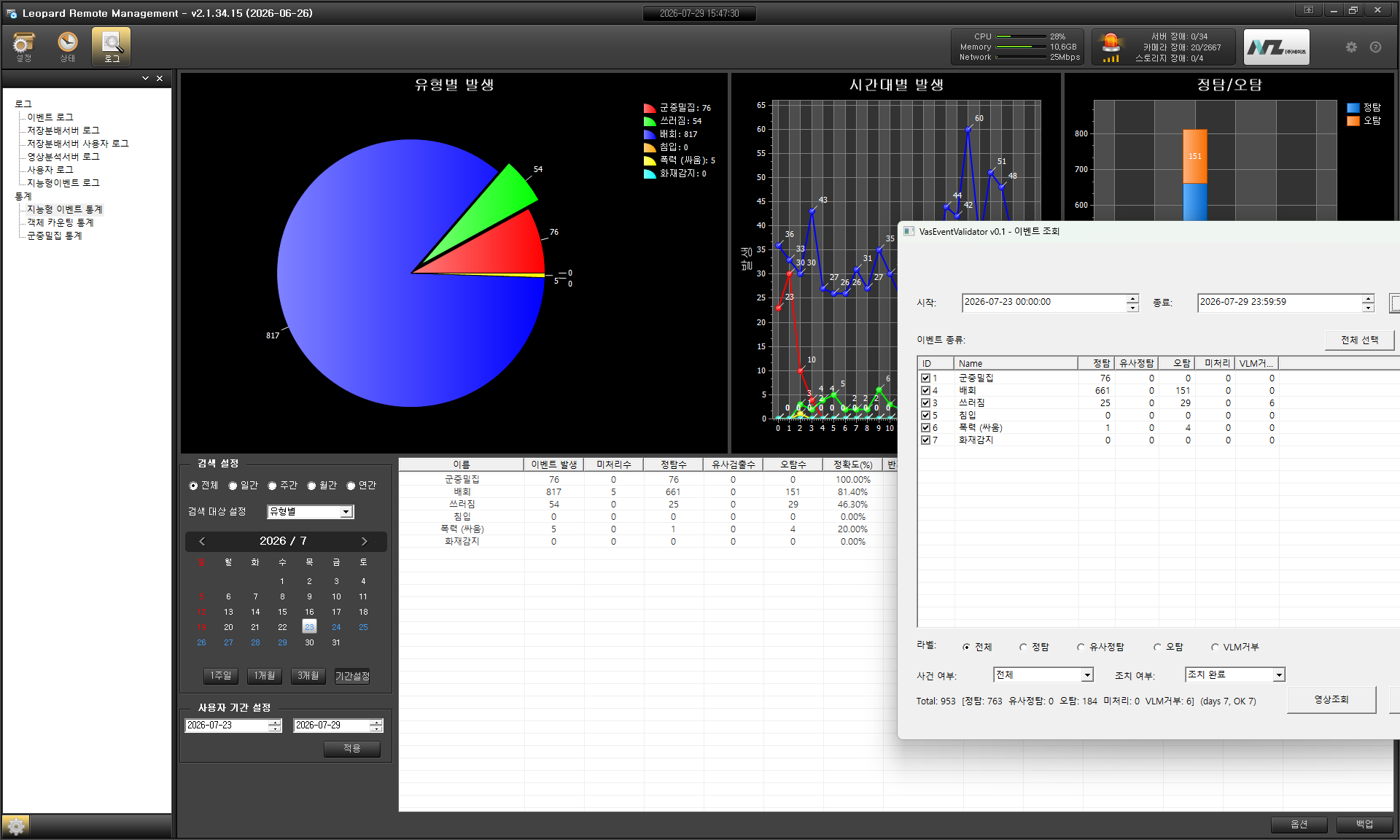Open the 설정 settings toolbar icon
Viewport: 1400px width, 840px height.
tap(24, 47)
